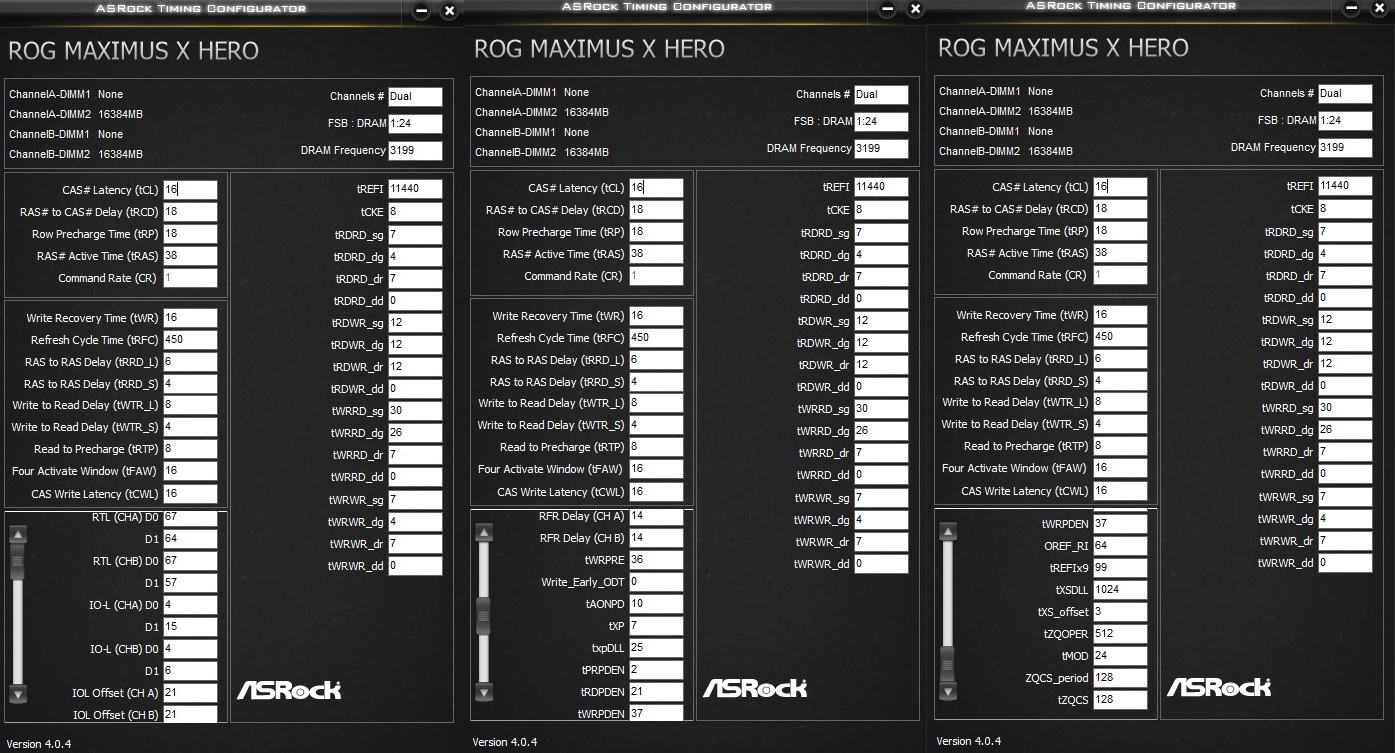The image size is (1395, 753).
Task: Click the Write_Early_ODT value field
Action: (x=656, y=582)
